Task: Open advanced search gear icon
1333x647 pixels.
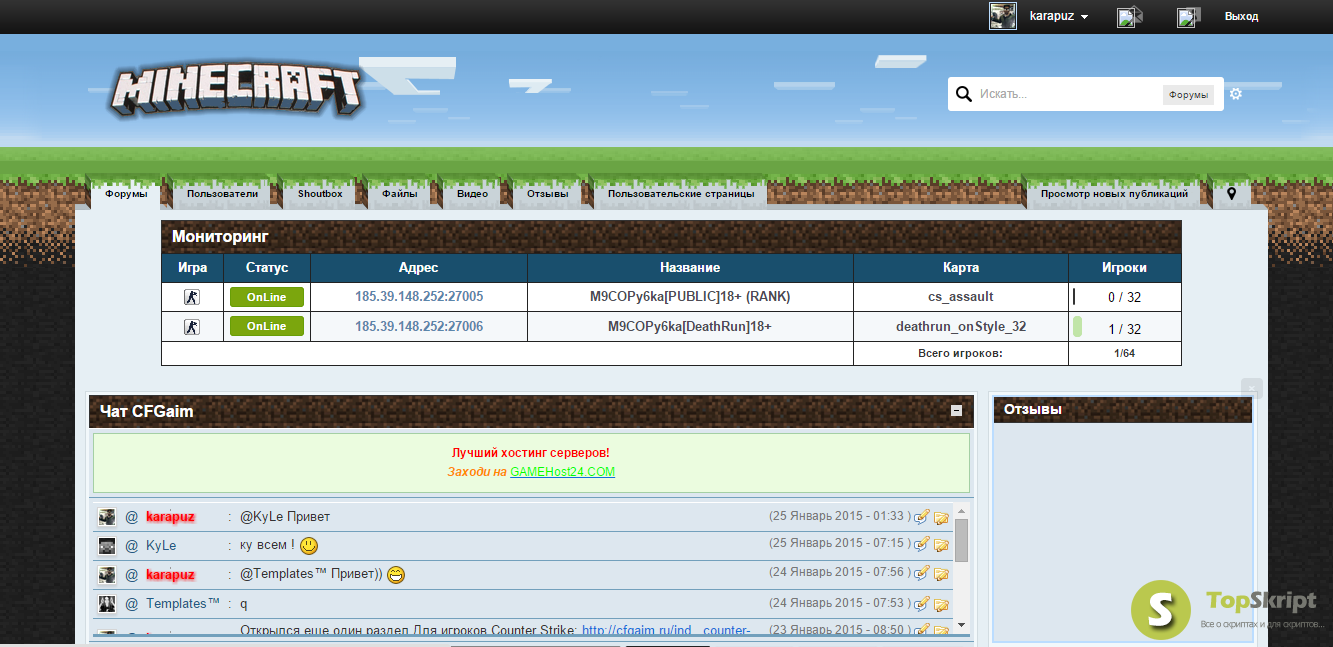Action: (1236, 94)
